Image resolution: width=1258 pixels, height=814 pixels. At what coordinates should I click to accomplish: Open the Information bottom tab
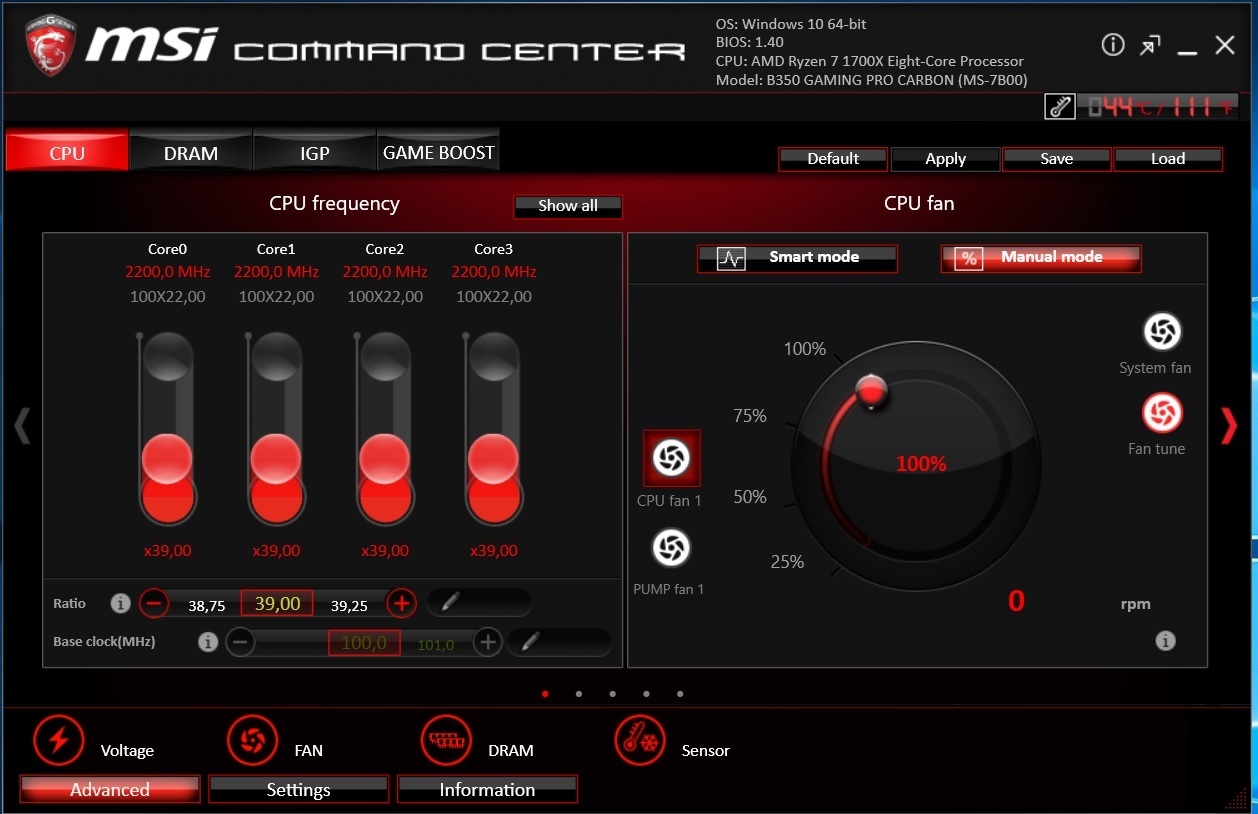click(487, 789)
